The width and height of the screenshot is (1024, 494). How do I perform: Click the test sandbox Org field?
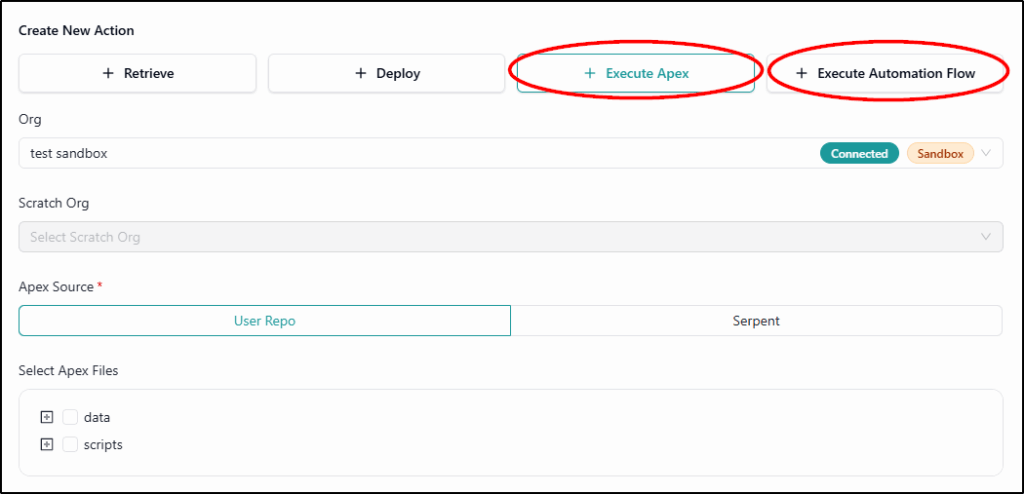tap(400, 154)
